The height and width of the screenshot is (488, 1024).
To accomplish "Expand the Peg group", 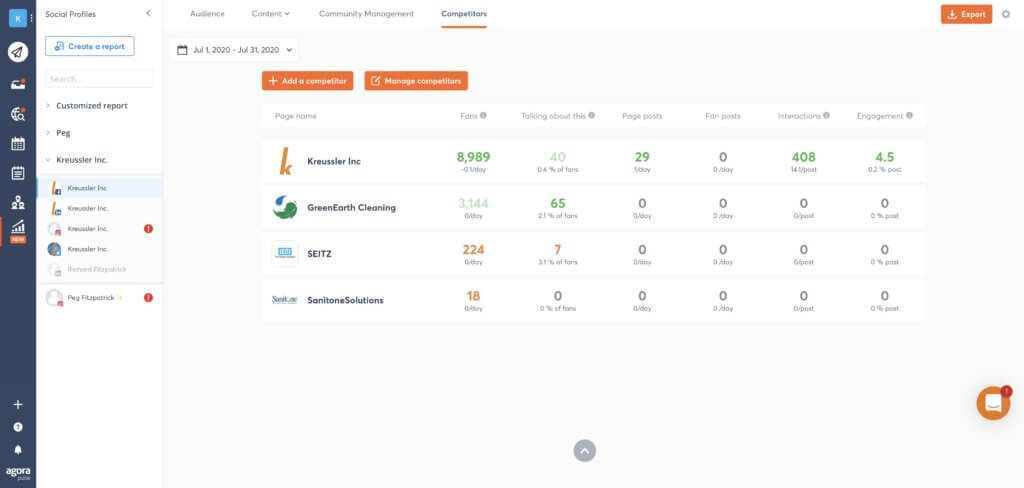I will [x=48, y=133].
